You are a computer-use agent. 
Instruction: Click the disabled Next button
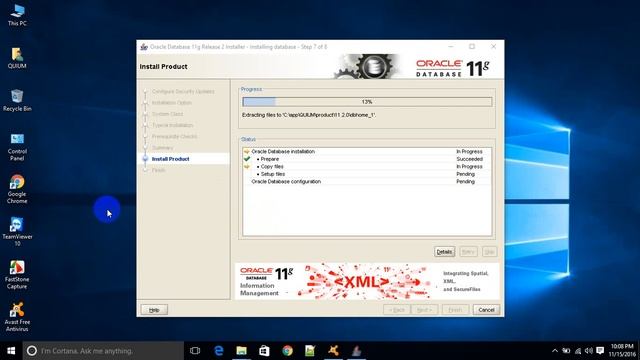coord(424,310)
